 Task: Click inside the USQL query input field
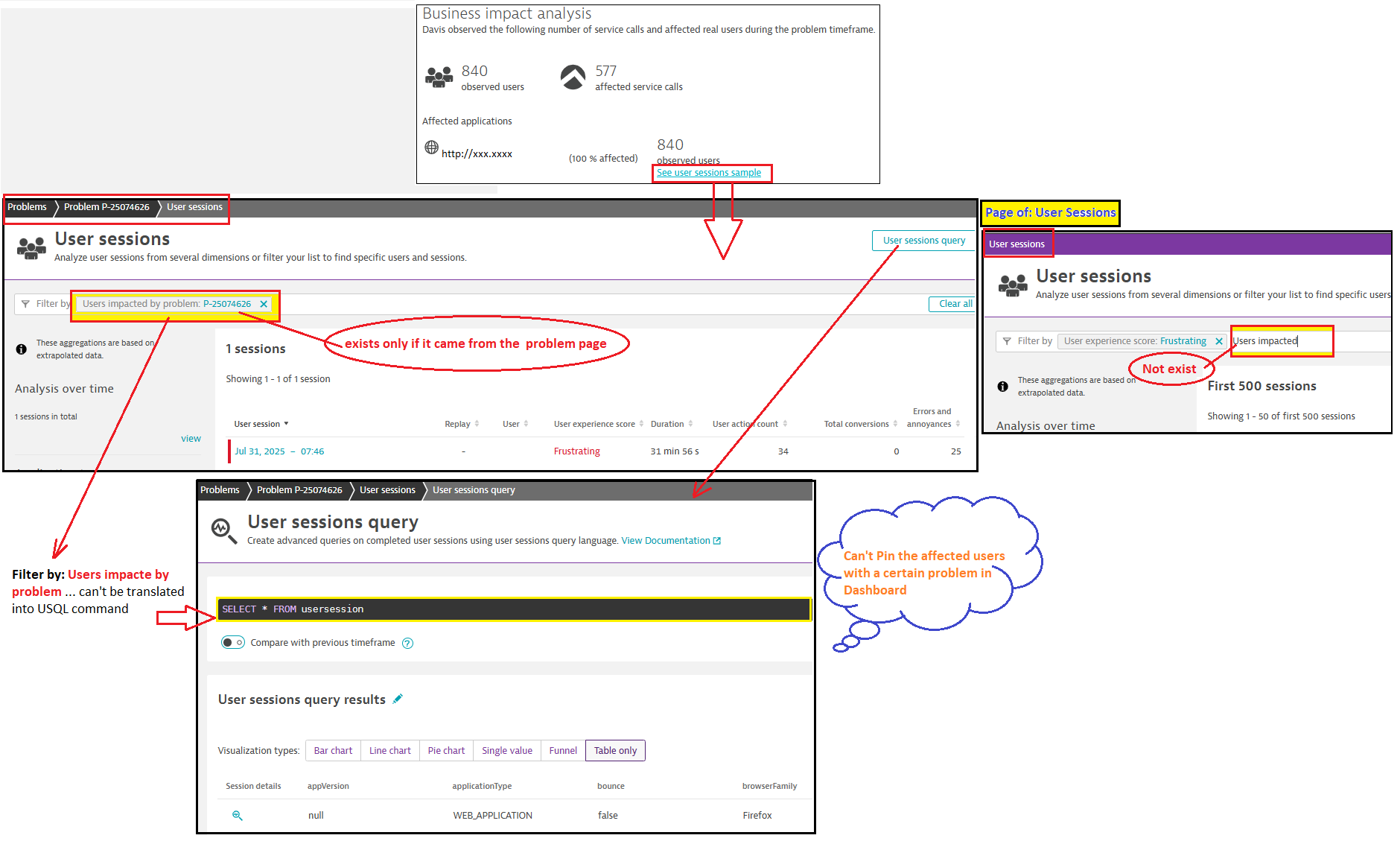click(x=514, y=609)
